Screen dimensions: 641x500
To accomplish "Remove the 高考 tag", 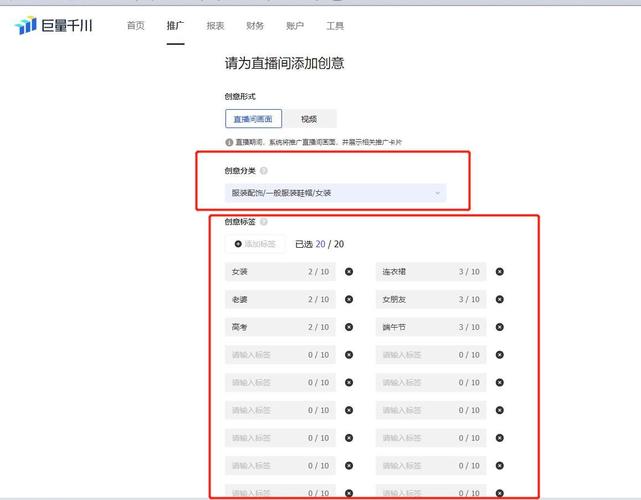I will click(x=349, y=327).
